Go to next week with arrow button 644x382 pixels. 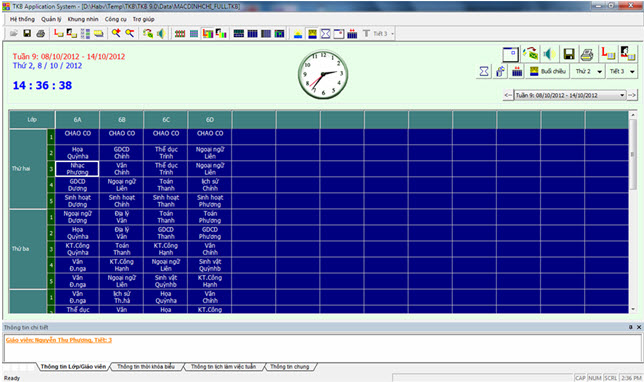(632, 95)
